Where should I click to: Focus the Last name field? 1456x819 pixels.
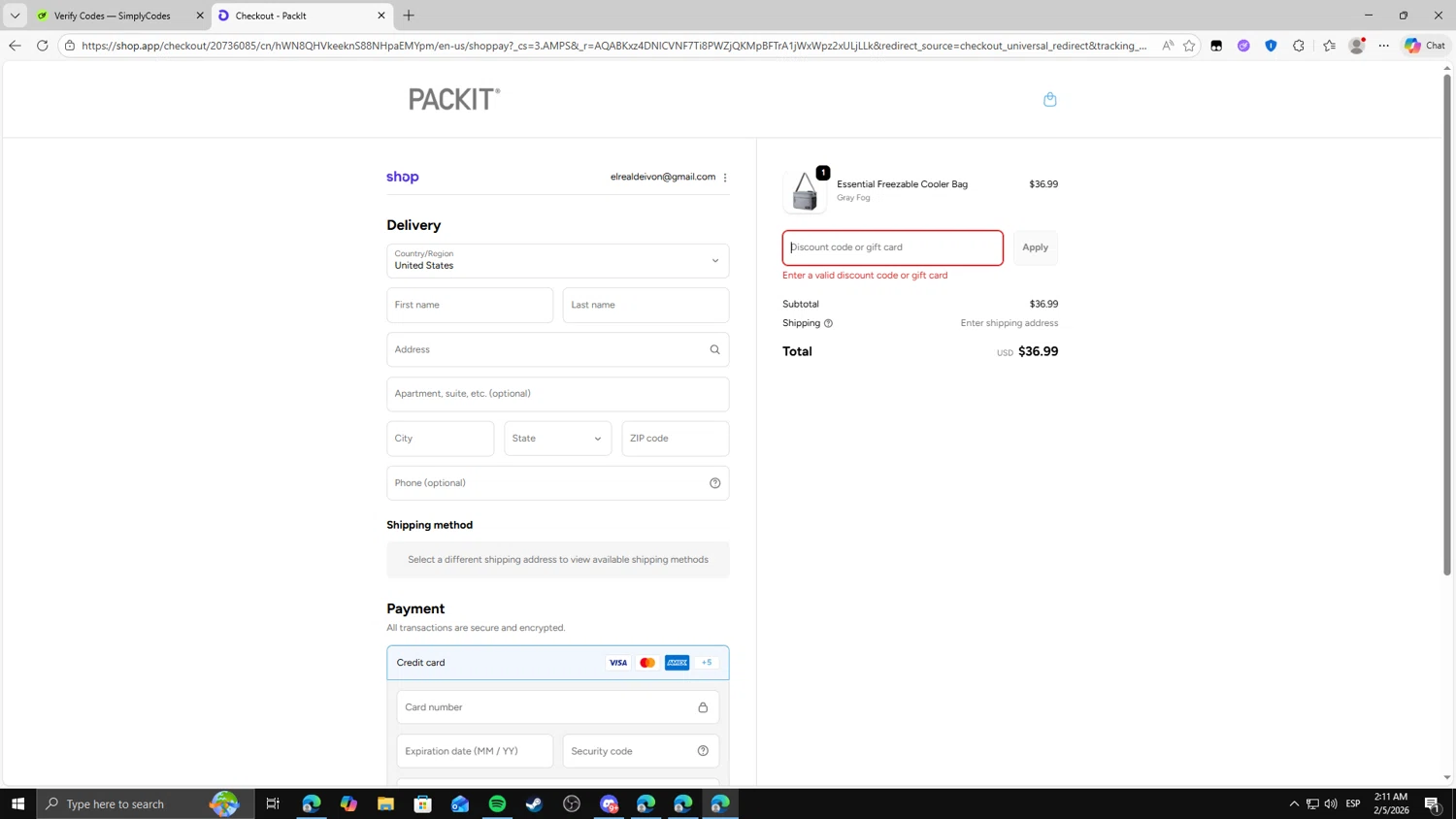pos(645,305)
